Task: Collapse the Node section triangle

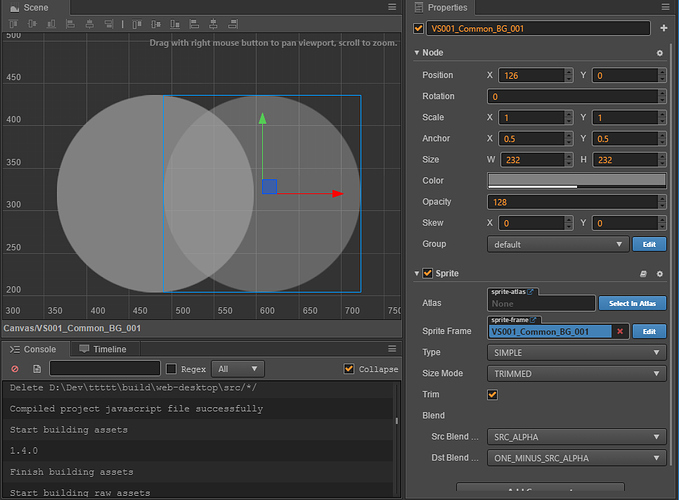Action: (x=417, y=53)
